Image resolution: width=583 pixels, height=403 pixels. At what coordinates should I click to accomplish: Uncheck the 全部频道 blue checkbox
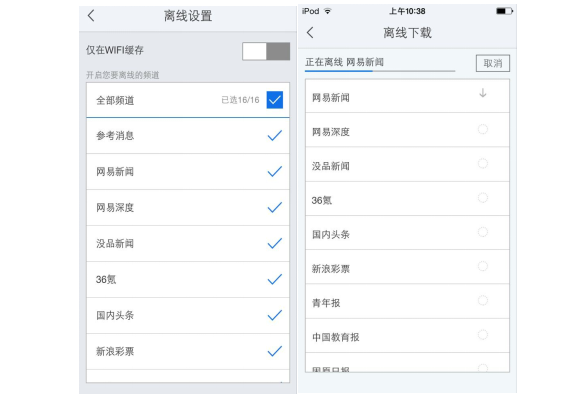coord(275,100)
